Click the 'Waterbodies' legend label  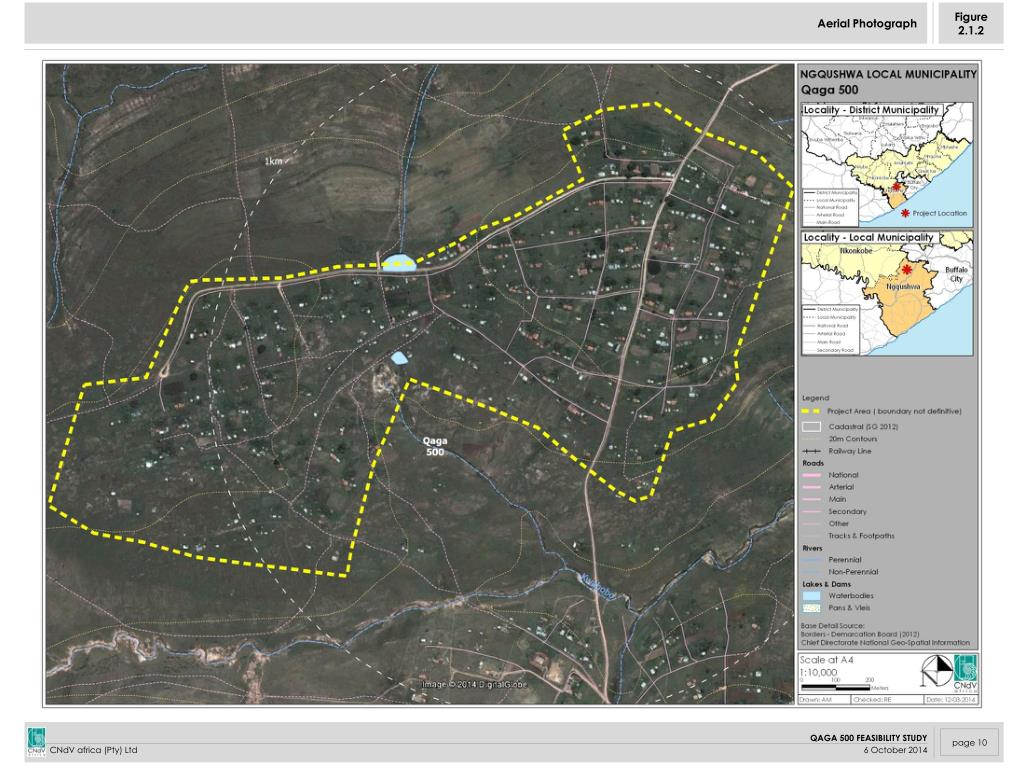coord(851,596)
